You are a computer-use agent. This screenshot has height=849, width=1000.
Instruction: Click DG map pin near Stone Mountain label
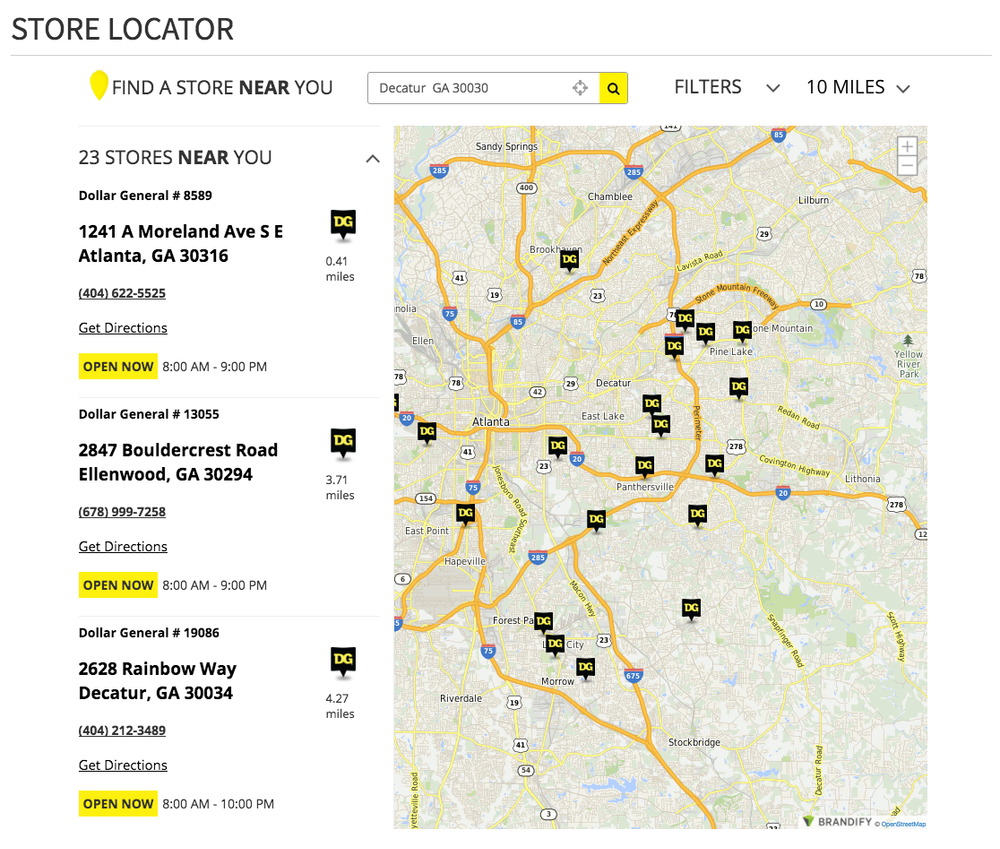[742, 330]
